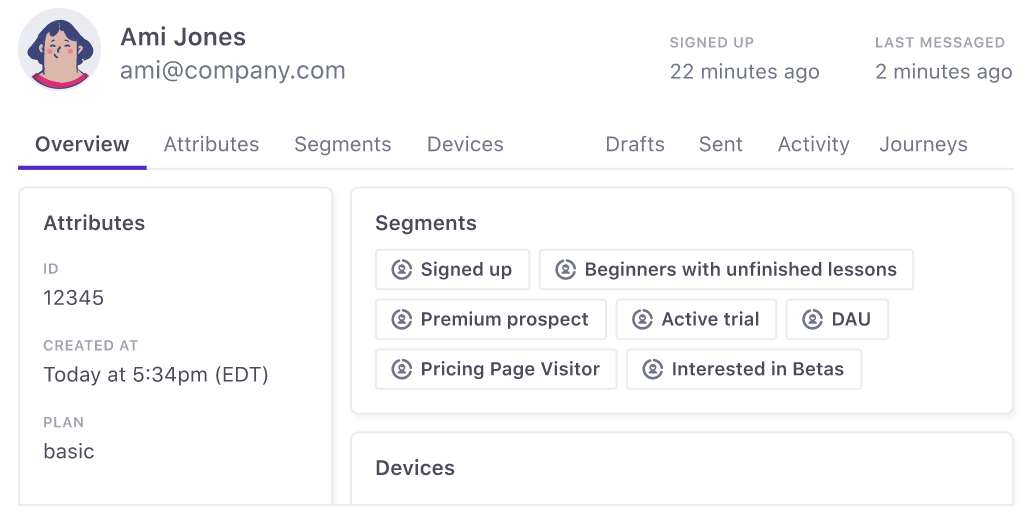Select the Pricing Page Visitor segment

(510, 370)
